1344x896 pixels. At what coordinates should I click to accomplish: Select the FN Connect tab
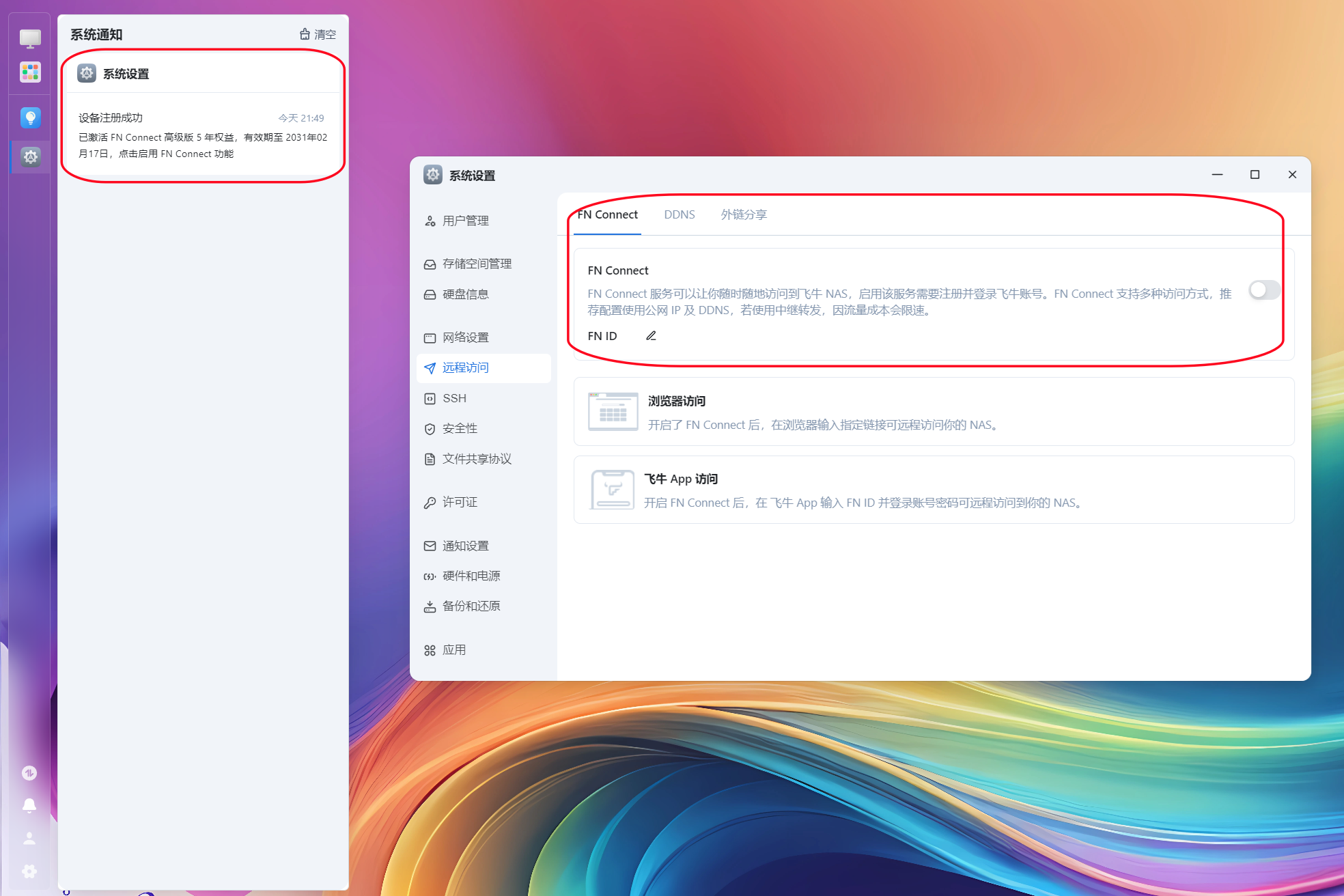click(x=607, y=214)
